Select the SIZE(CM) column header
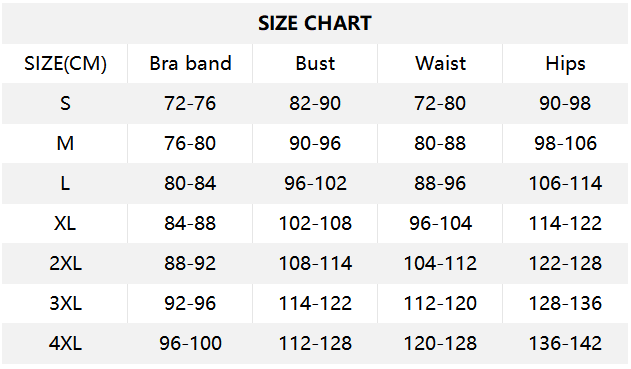This screenshot has height=369, width=631. (65, 64)
